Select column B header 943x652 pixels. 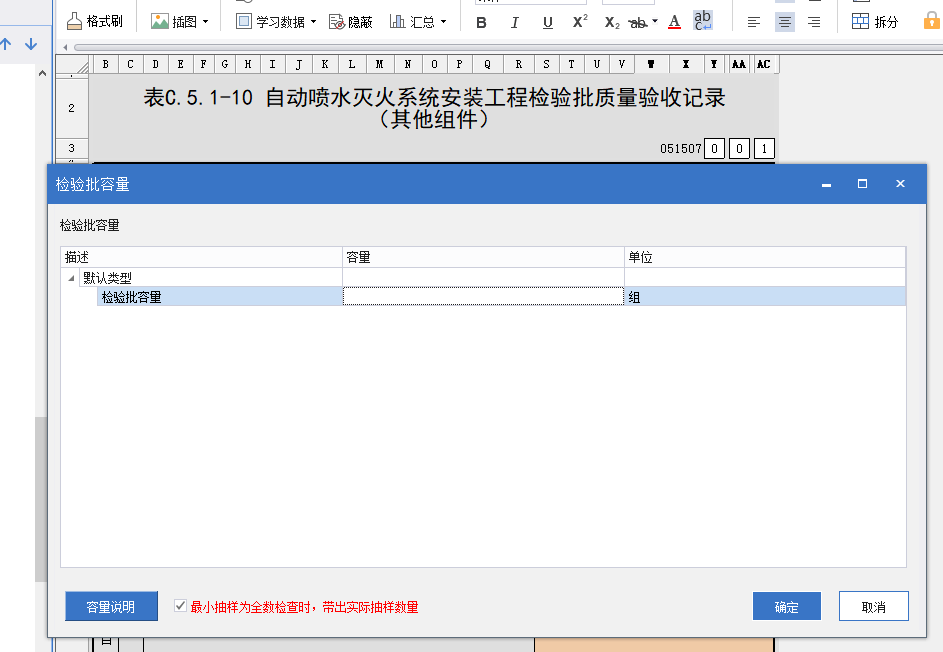coord(106,64)
